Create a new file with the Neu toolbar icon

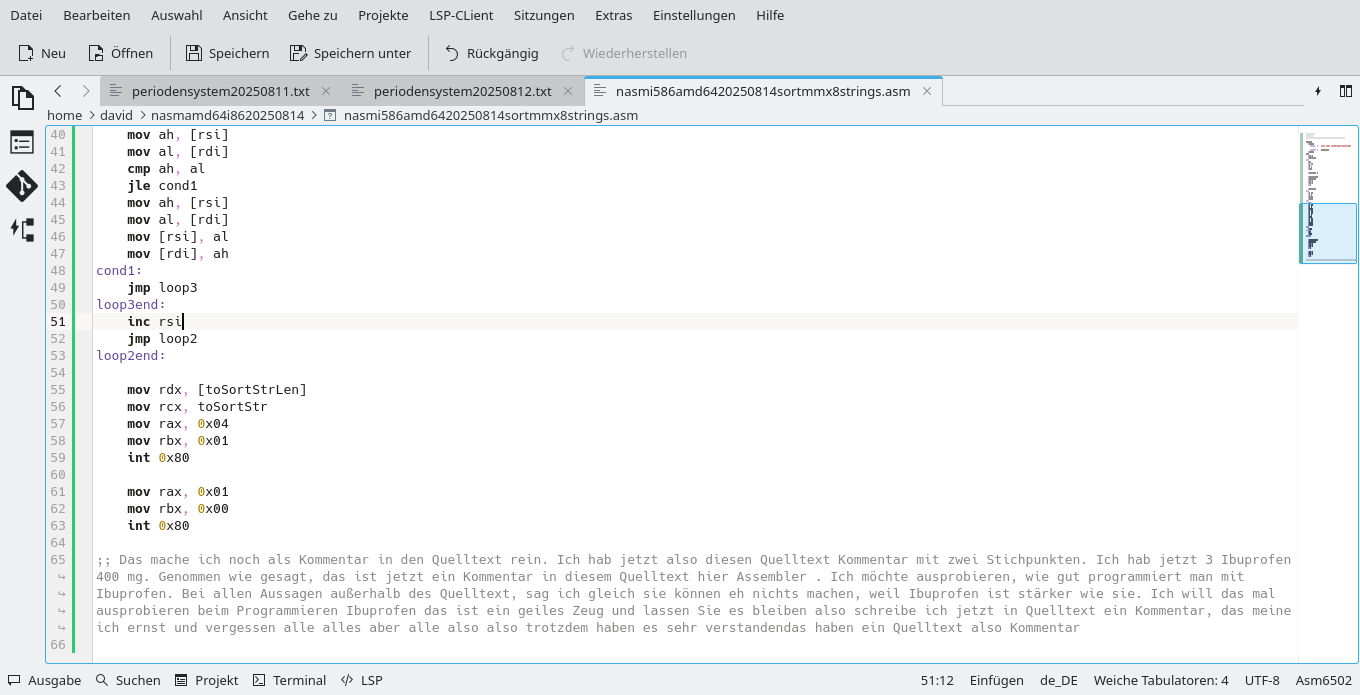pos(41,53)
